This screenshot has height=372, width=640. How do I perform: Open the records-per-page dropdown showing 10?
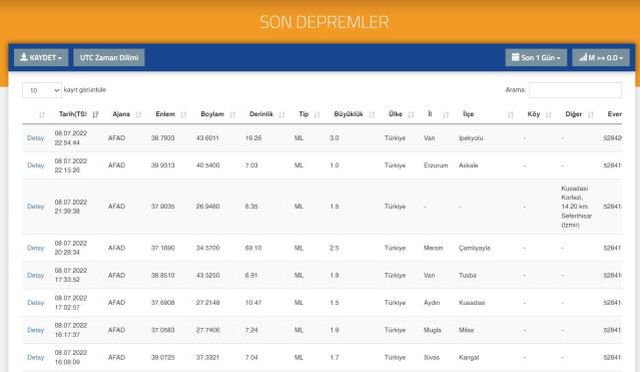tap(42, 90)
